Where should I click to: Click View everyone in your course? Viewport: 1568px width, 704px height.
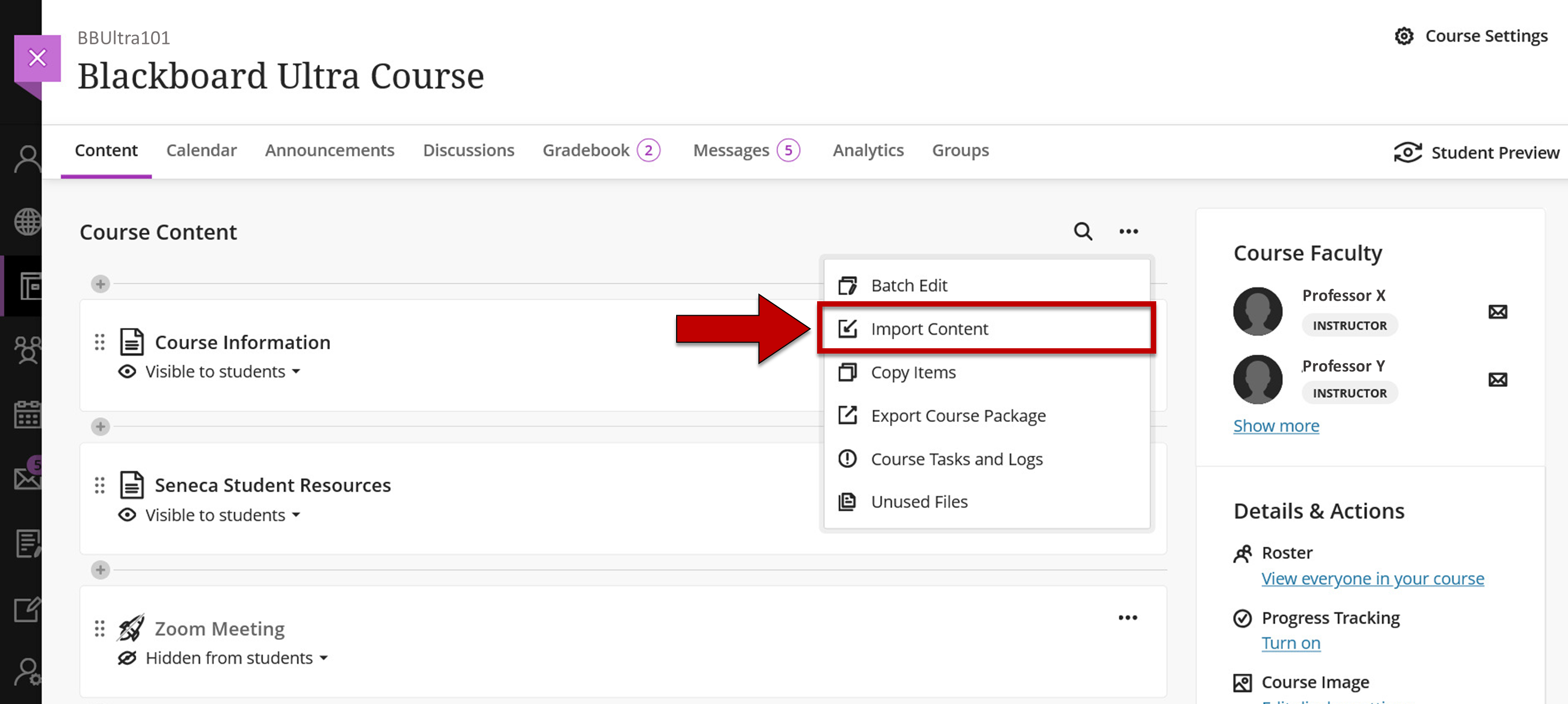pos(1372,578)
